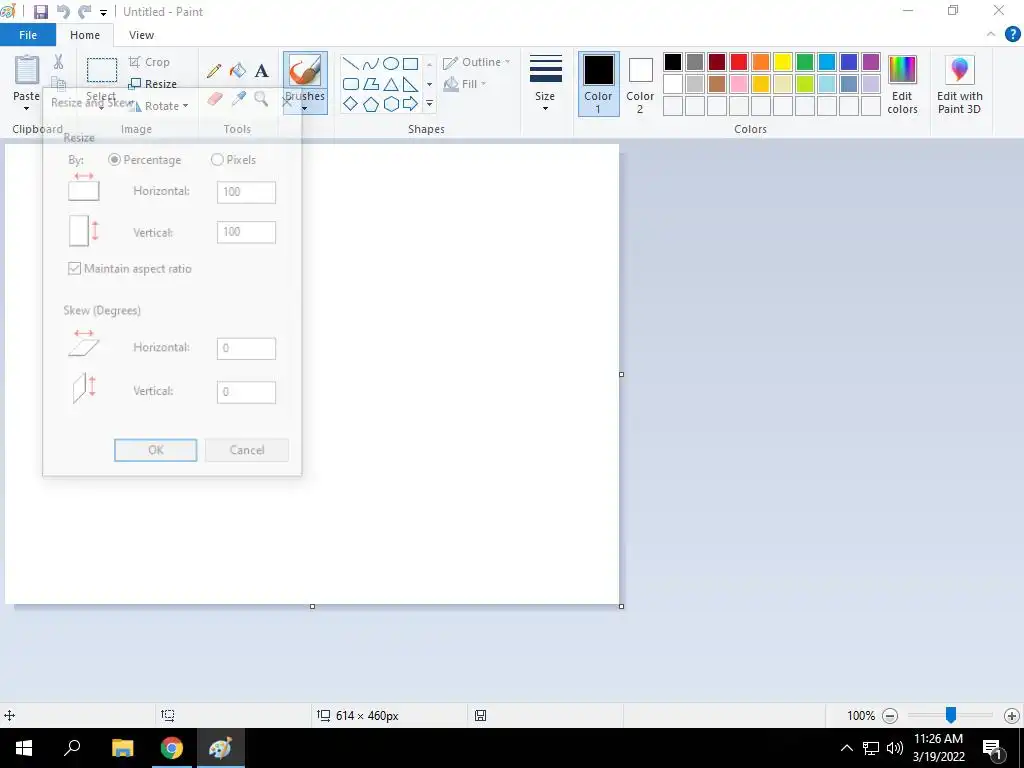Select the Magnifier tool

click(261, 99)
